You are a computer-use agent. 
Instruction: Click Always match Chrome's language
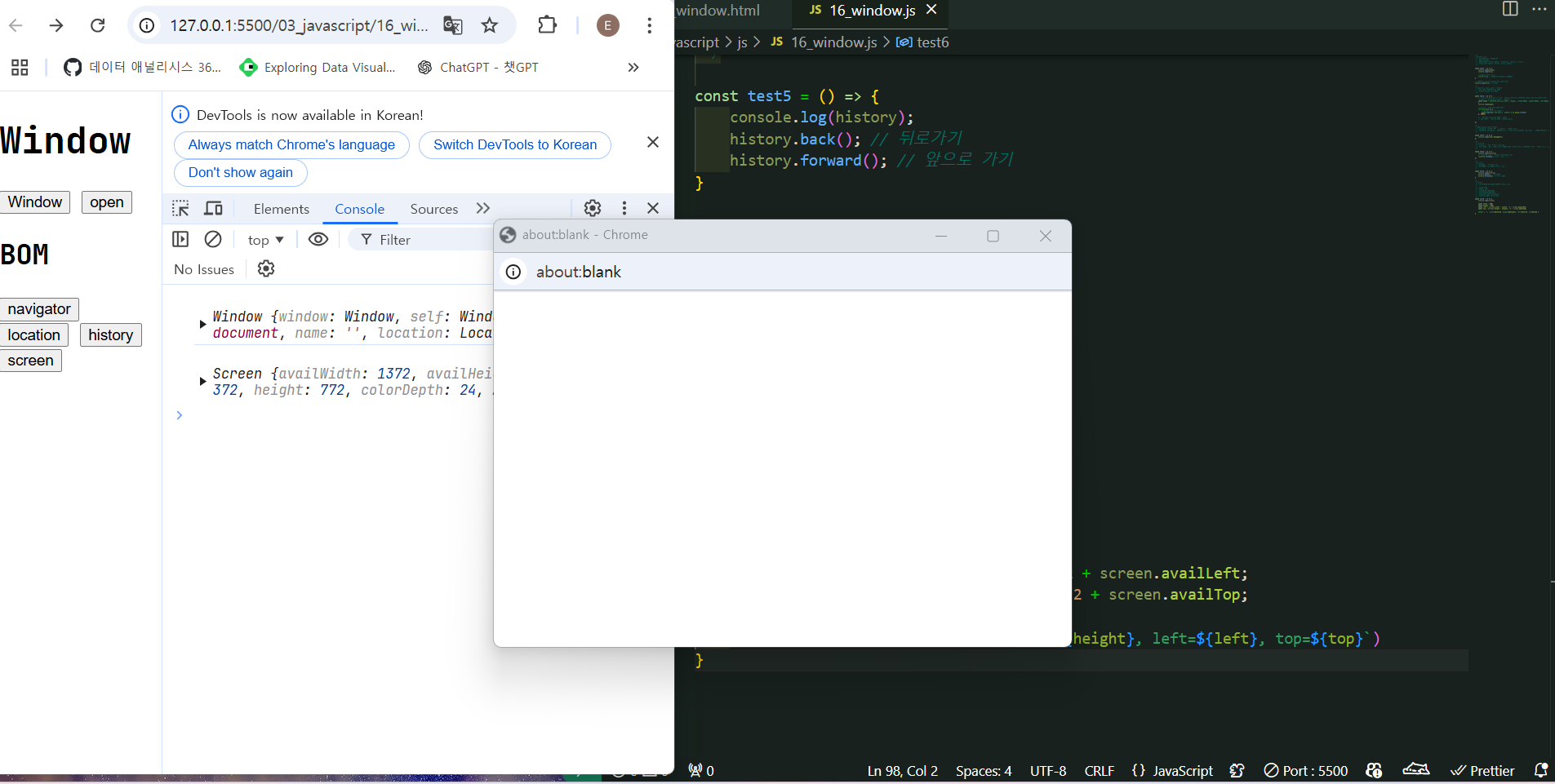(291, 144)
